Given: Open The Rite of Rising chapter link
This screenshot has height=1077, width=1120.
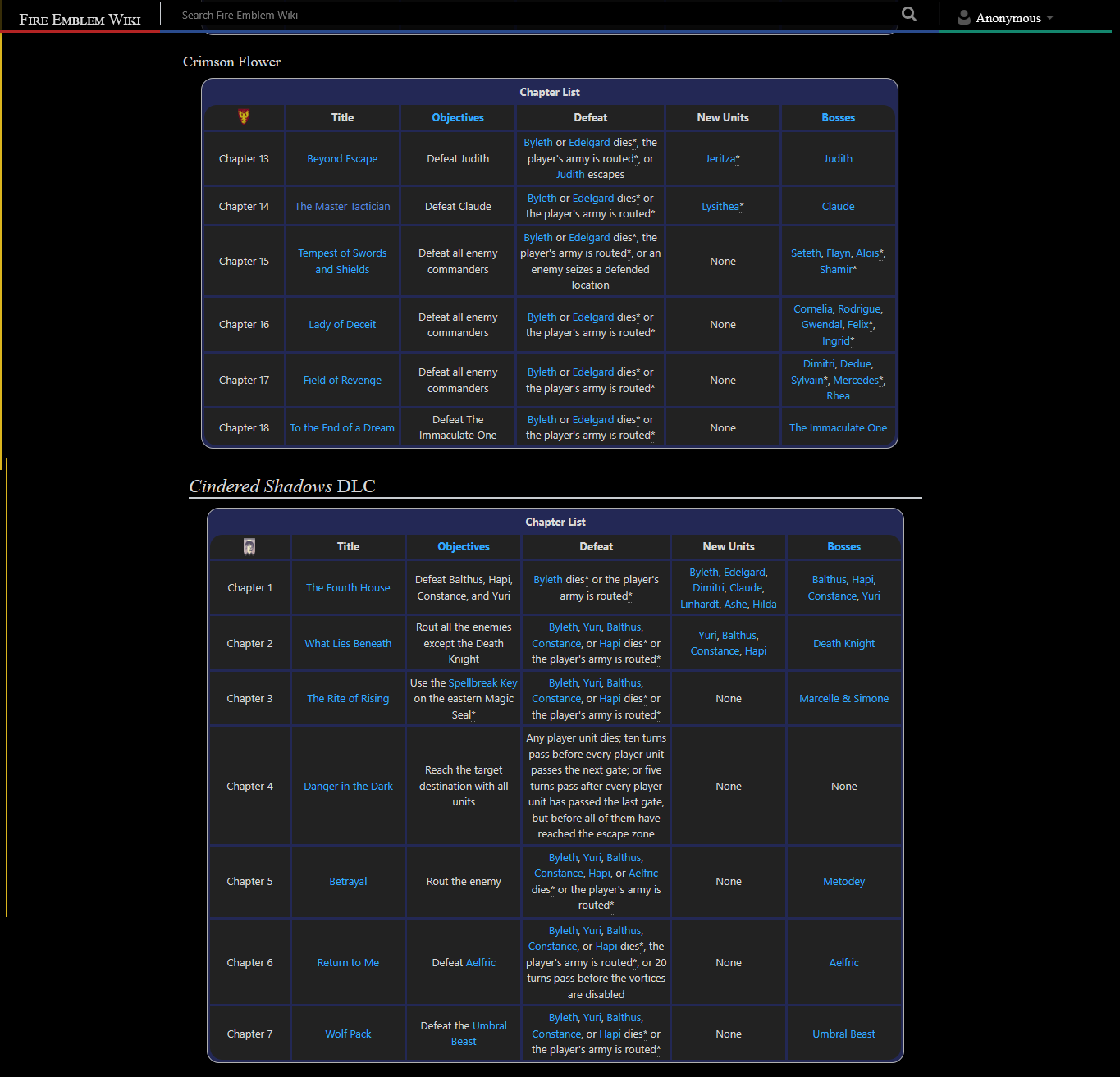Looking at the screenshot, I should point(348,699).
